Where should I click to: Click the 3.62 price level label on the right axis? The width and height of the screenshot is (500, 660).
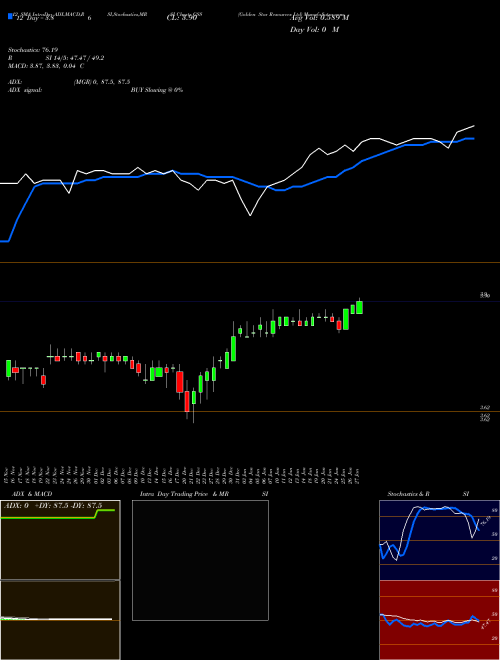pyautogui.click(x=485, y=407)
